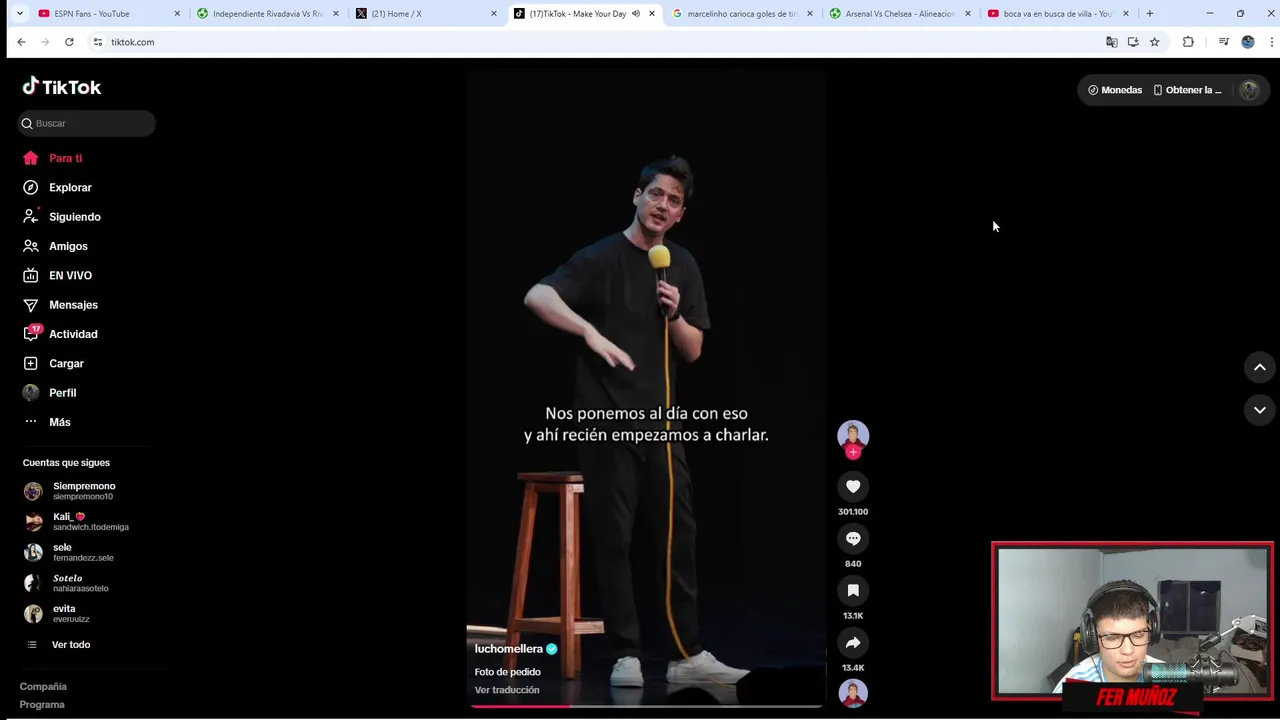1280x720 pixels.
Task: Bookmark the video with the save icon
Action: pyautogui.click(x=853, y=591)
